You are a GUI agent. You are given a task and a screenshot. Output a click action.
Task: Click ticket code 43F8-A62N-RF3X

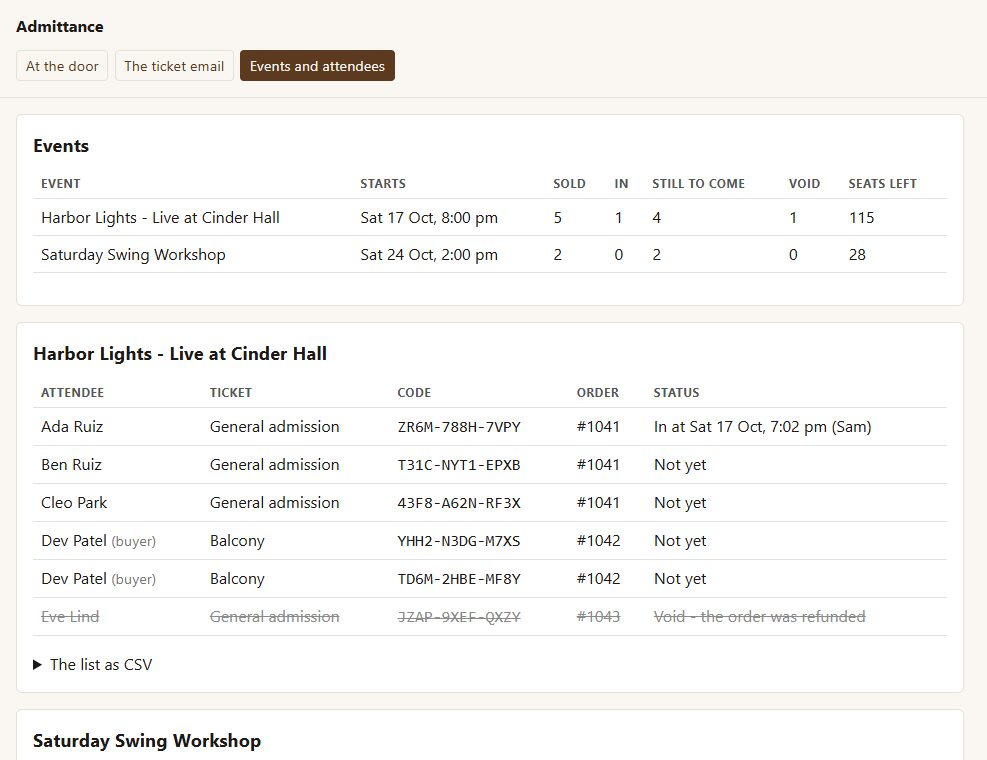click(x=459, y=502)
